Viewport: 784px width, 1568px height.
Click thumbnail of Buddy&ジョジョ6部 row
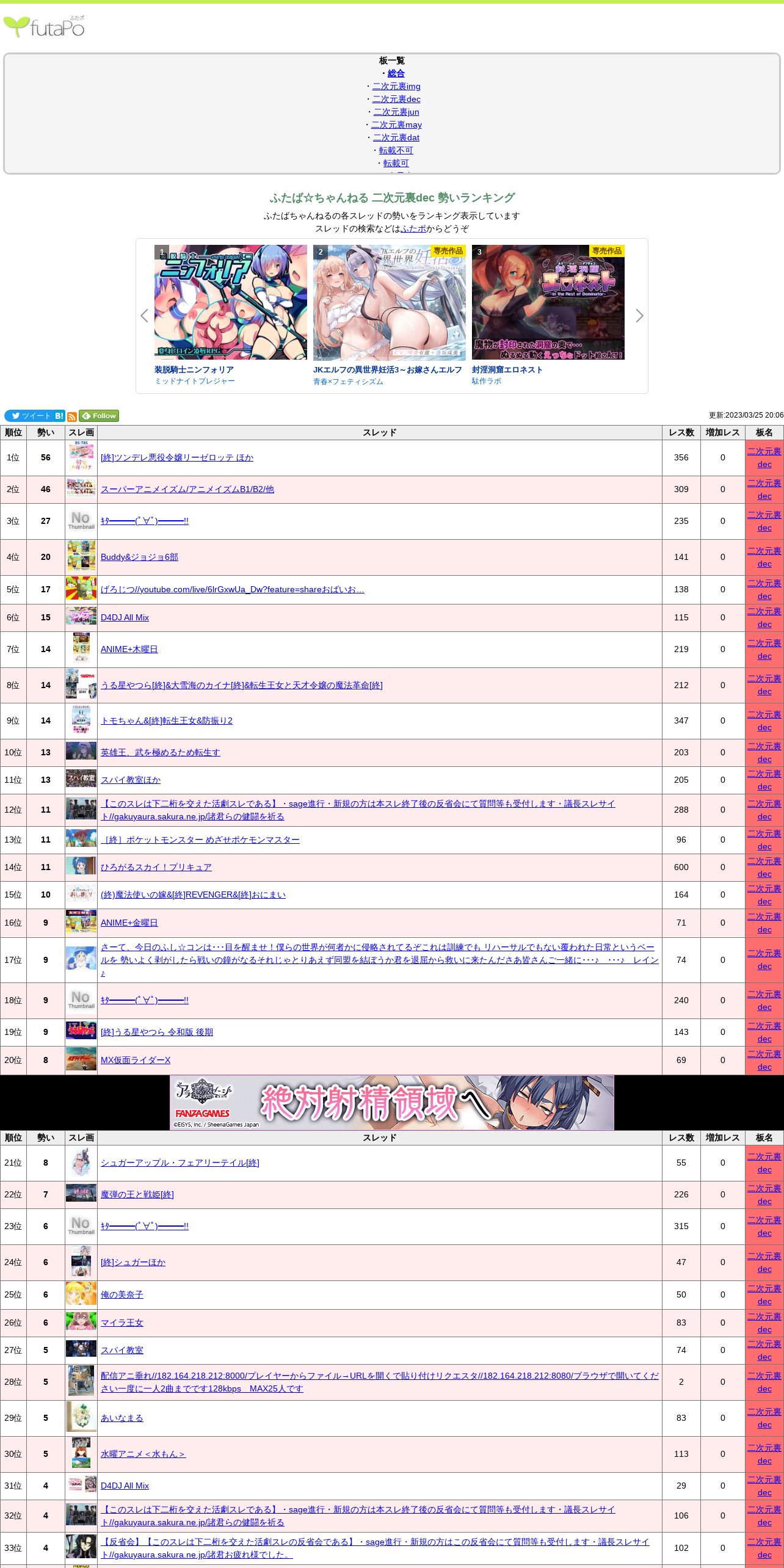pos(81,557)
